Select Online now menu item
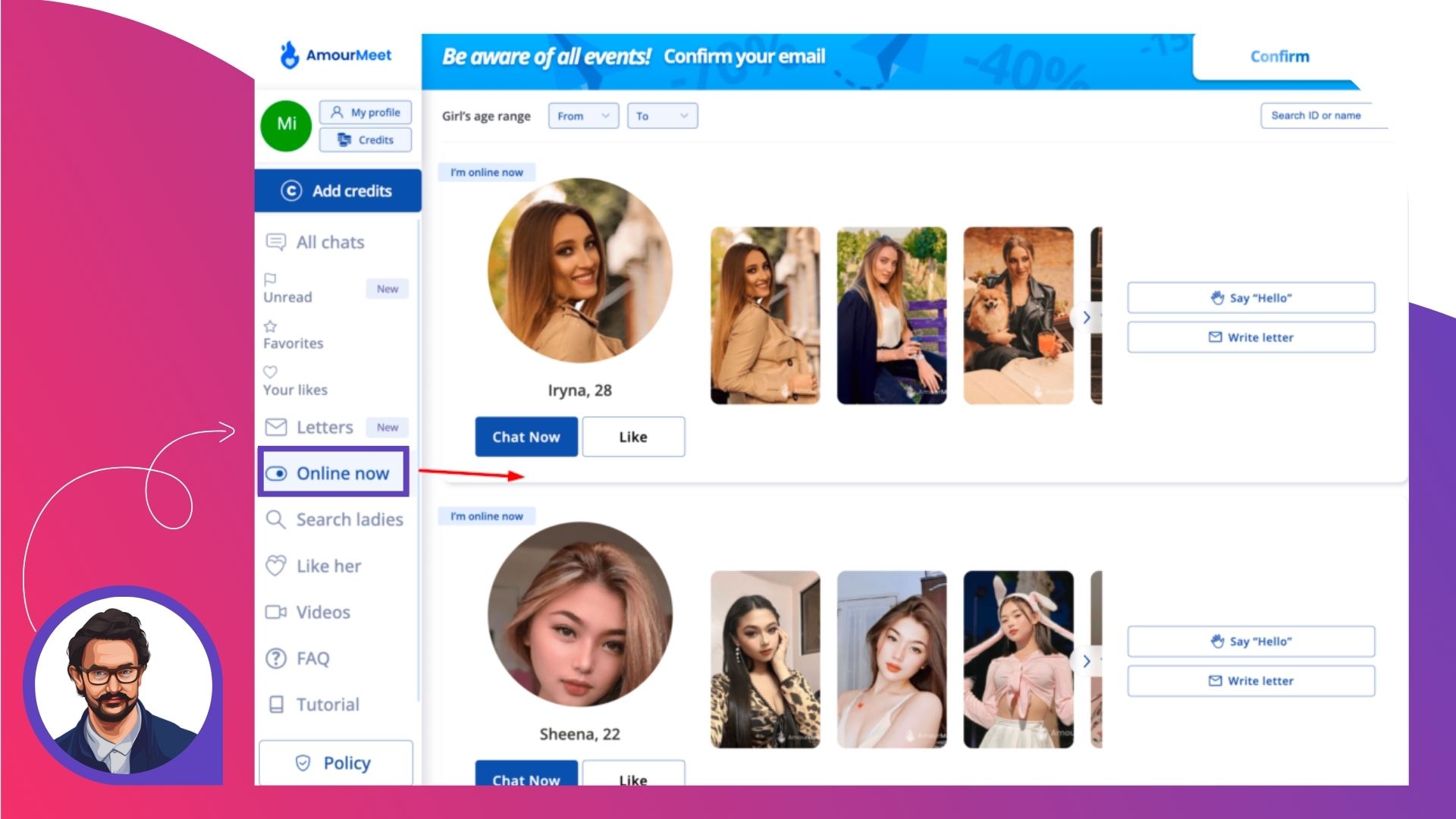 tap(334, 472)
